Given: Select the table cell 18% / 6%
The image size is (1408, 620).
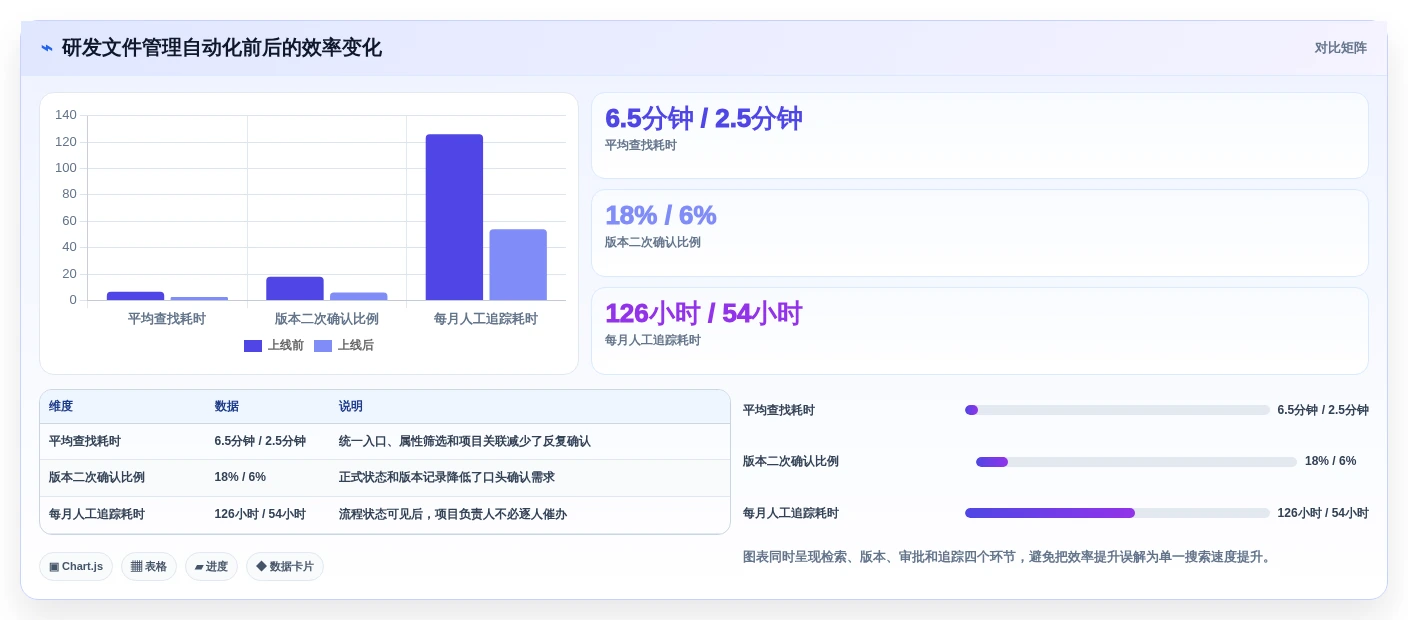Looking at the screenshot, I should pyautogui.click(x=240, y=478).
